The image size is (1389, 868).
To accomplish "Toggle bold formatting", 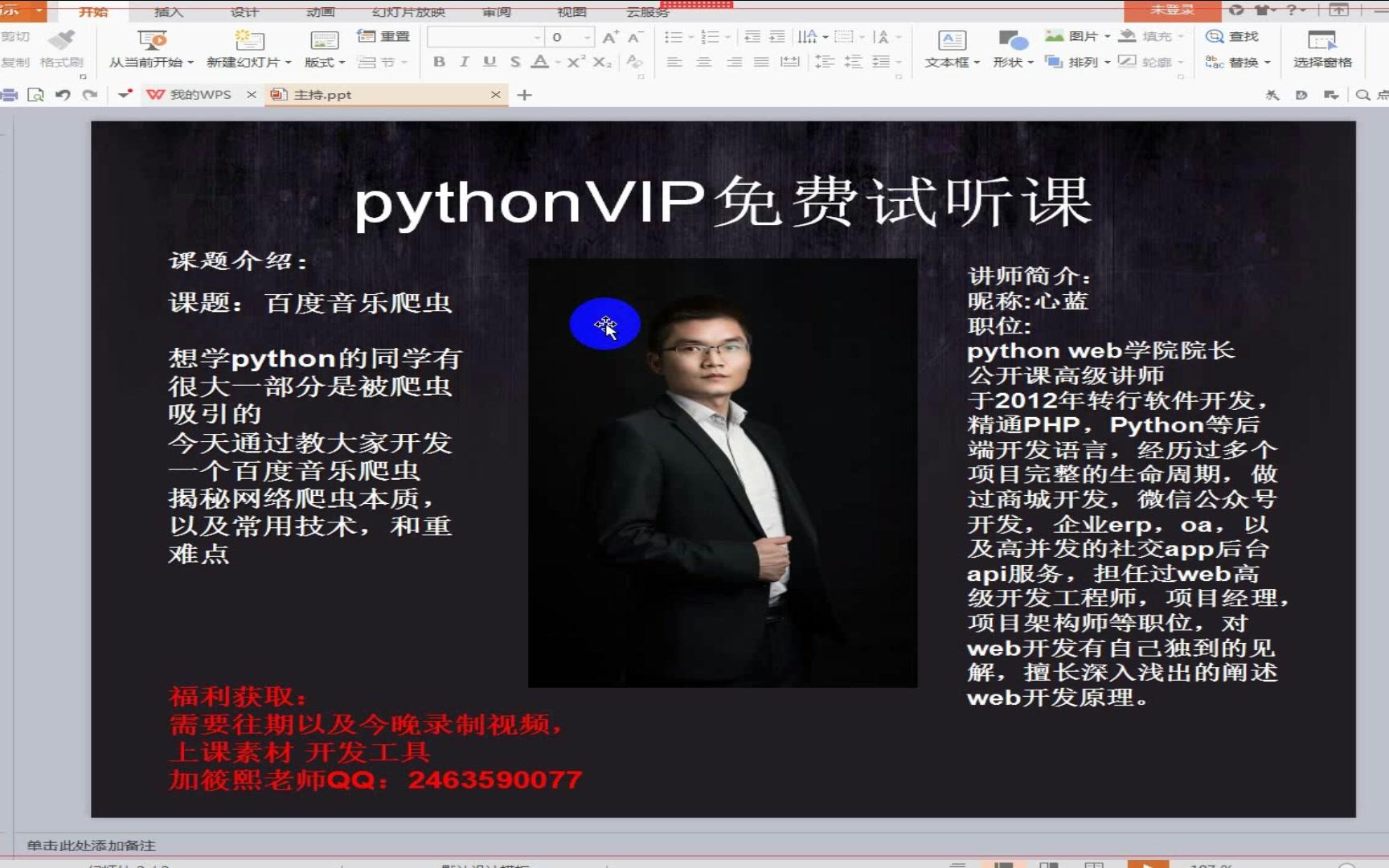I will [x=439, y=61].
